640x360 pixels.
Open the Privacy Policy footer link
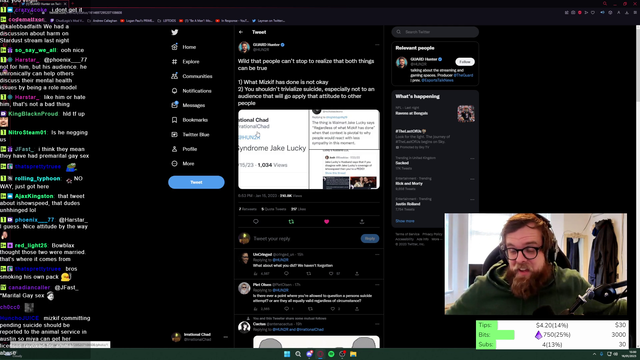(432, 234)
